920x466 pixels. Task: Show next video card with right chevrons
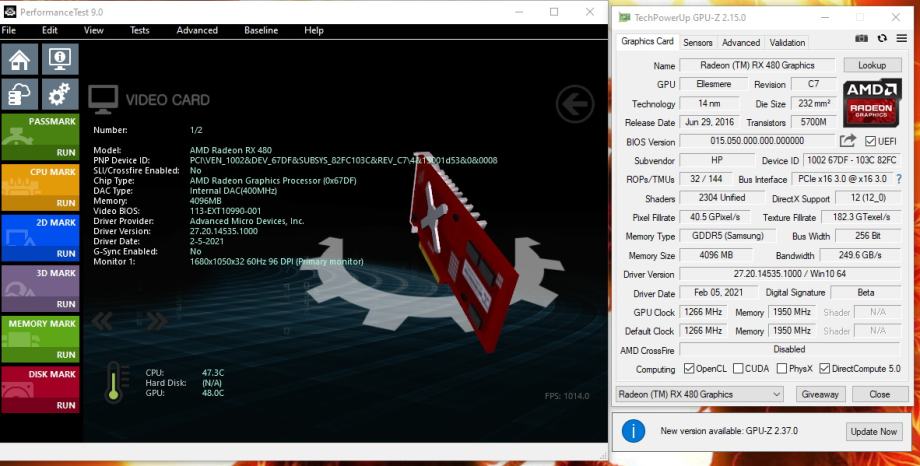[x=156, y=320]
